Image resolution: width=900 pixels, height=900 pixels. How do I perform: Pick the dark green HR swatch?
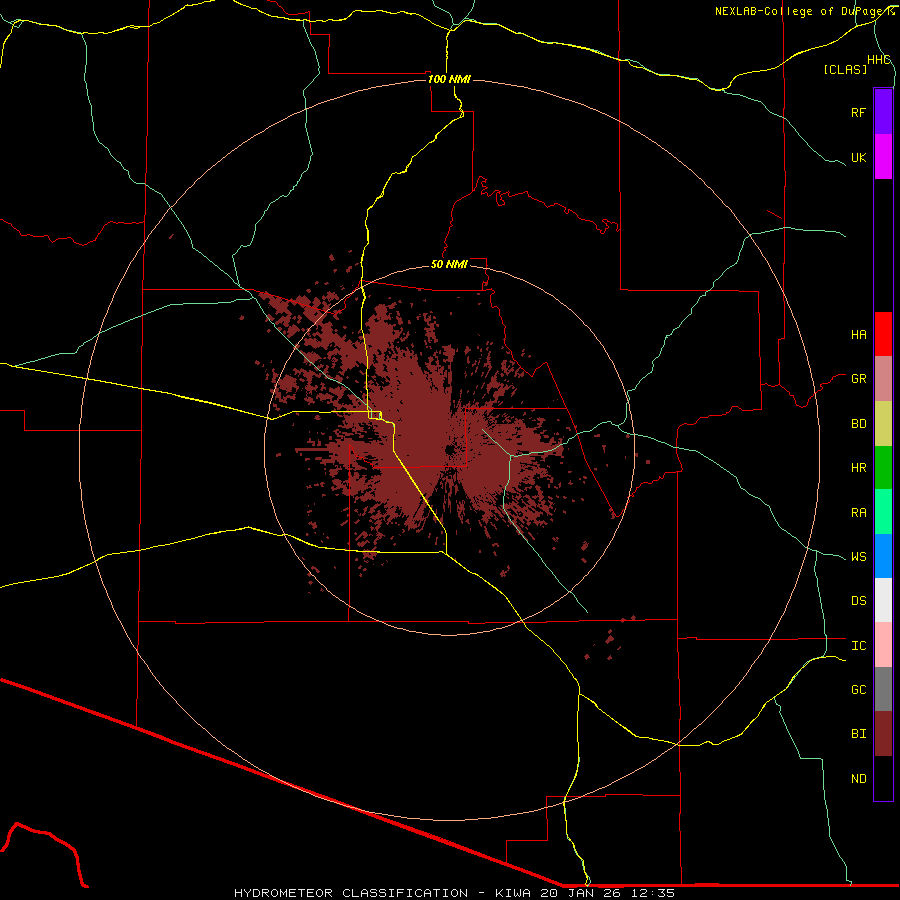pos(883,468)
